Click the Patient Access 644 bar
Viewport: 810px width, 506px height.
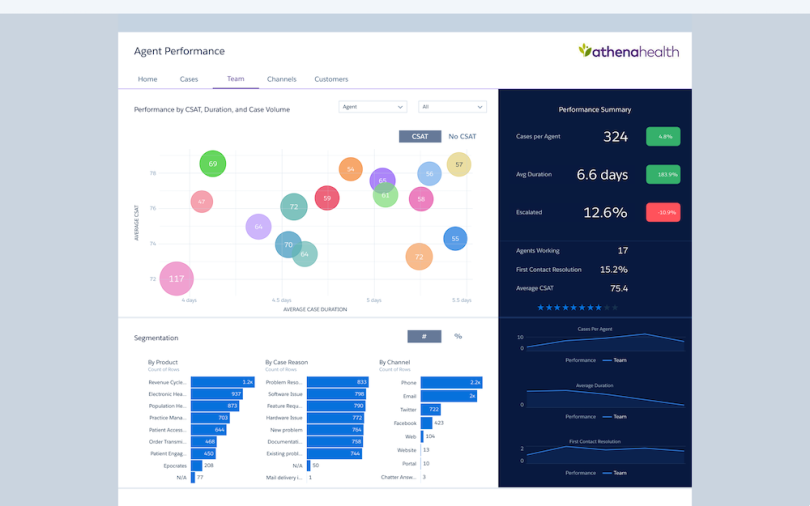click(209, 430)
